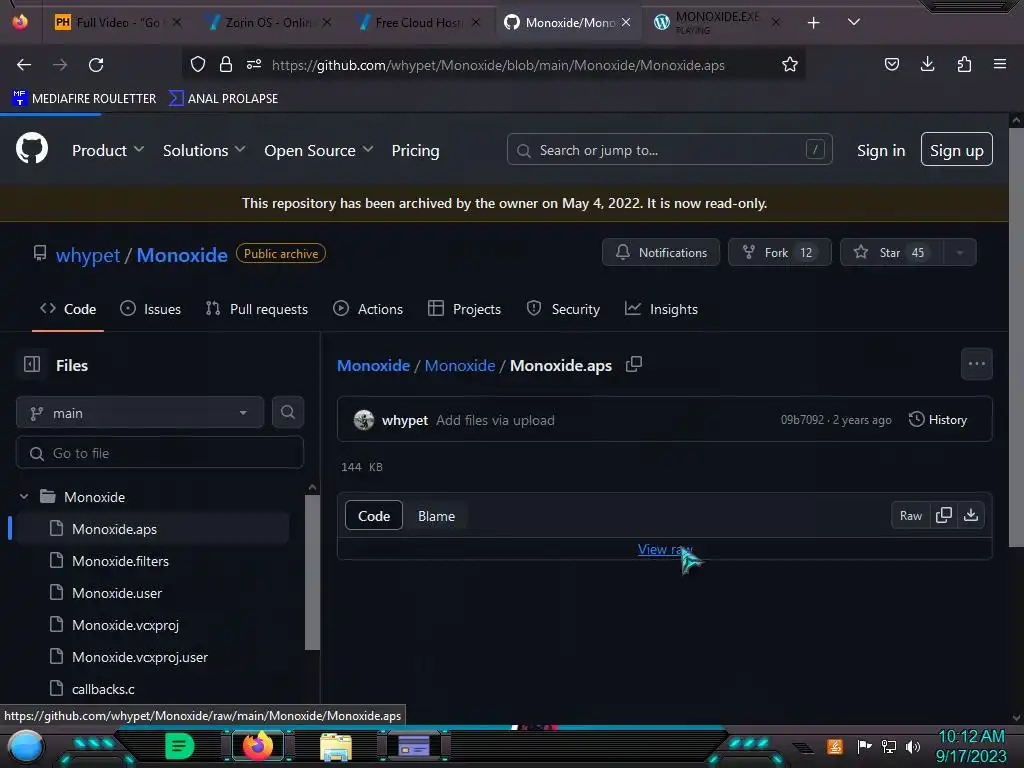Open commit History link
This screenshot has width=1024, height=768.
click(937, 419)
